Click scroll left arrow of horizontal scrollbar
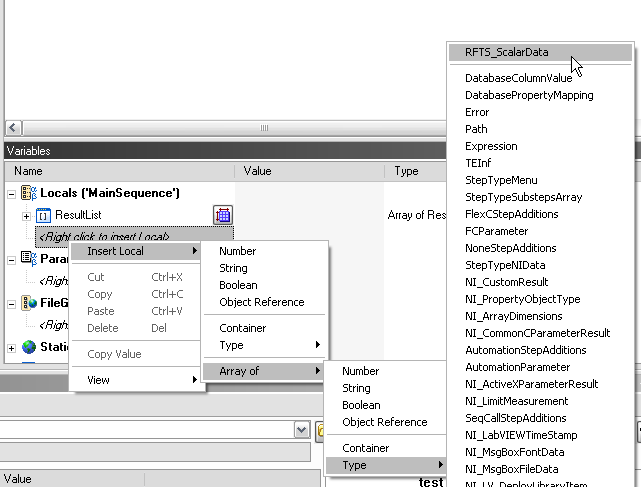Viewport: 641px width, 487px height. 13,128
